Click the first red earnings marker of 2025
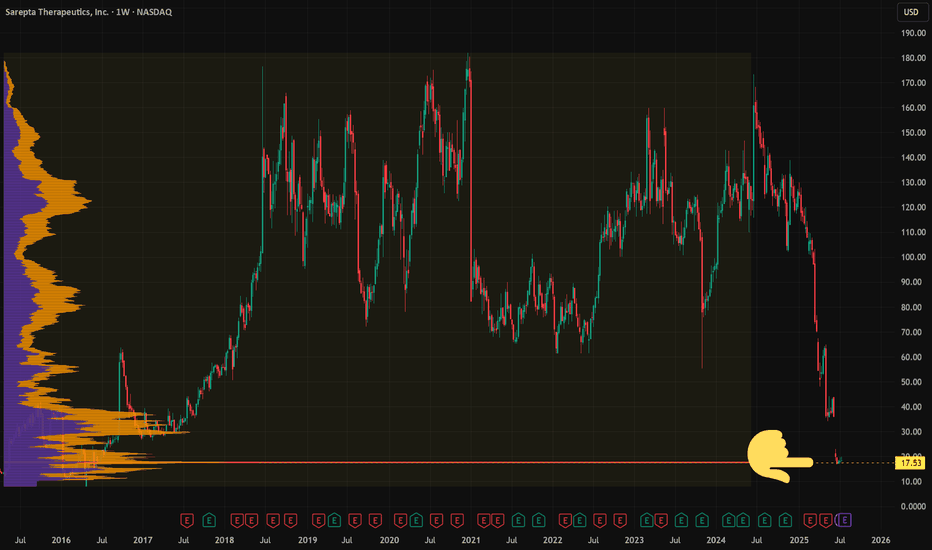The width and height of the screenshot is (932, 550). point(810,521)
